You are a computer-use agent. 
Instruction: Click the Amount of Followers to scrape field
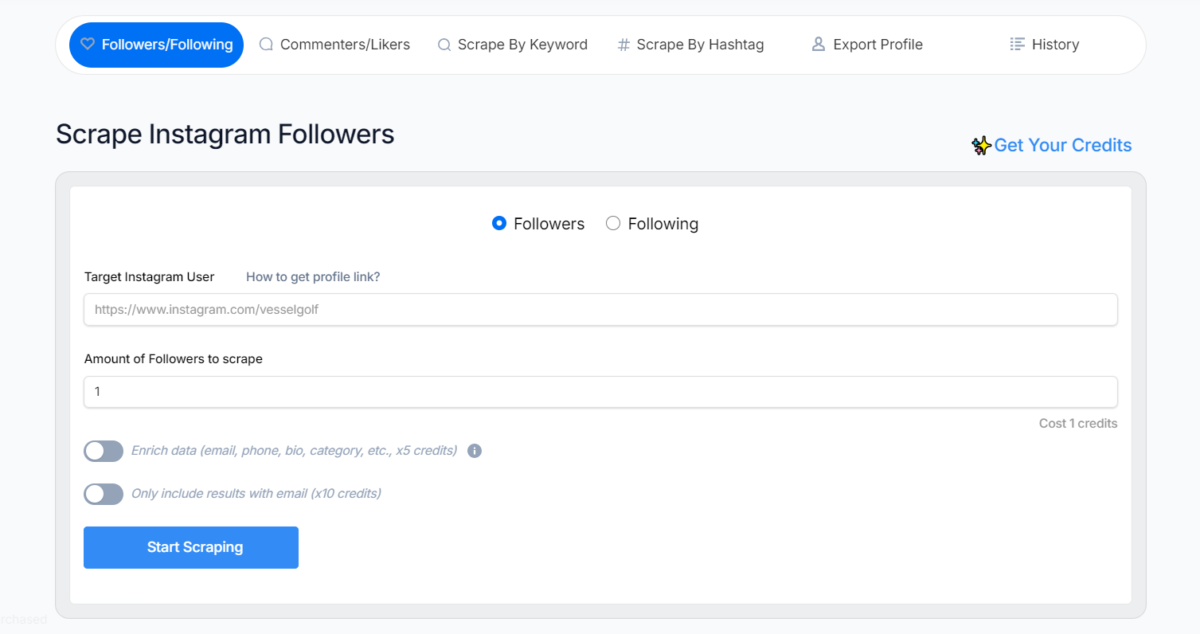click(600, 392)
